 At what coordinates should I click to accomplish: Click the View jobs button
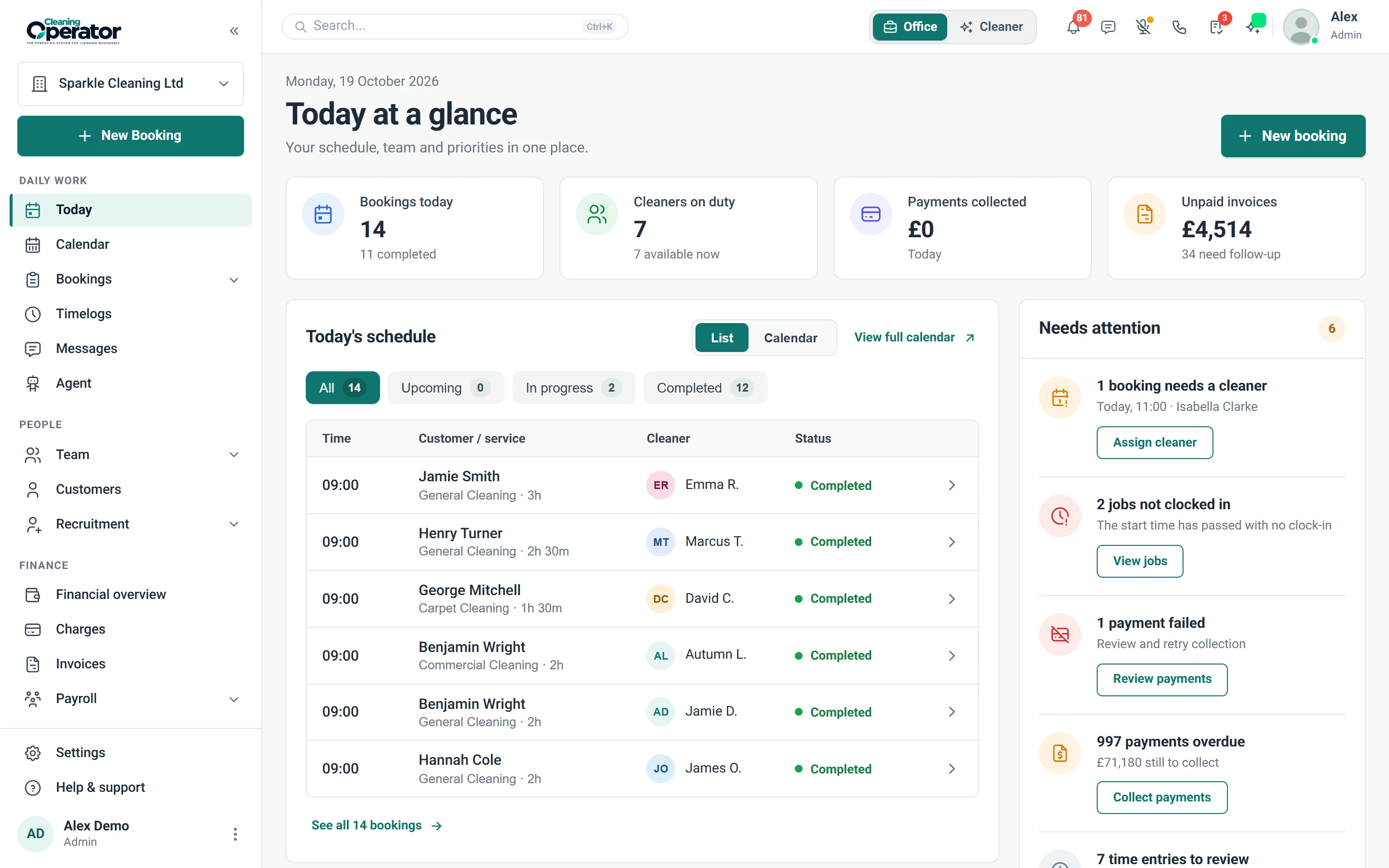[1140, 561]
